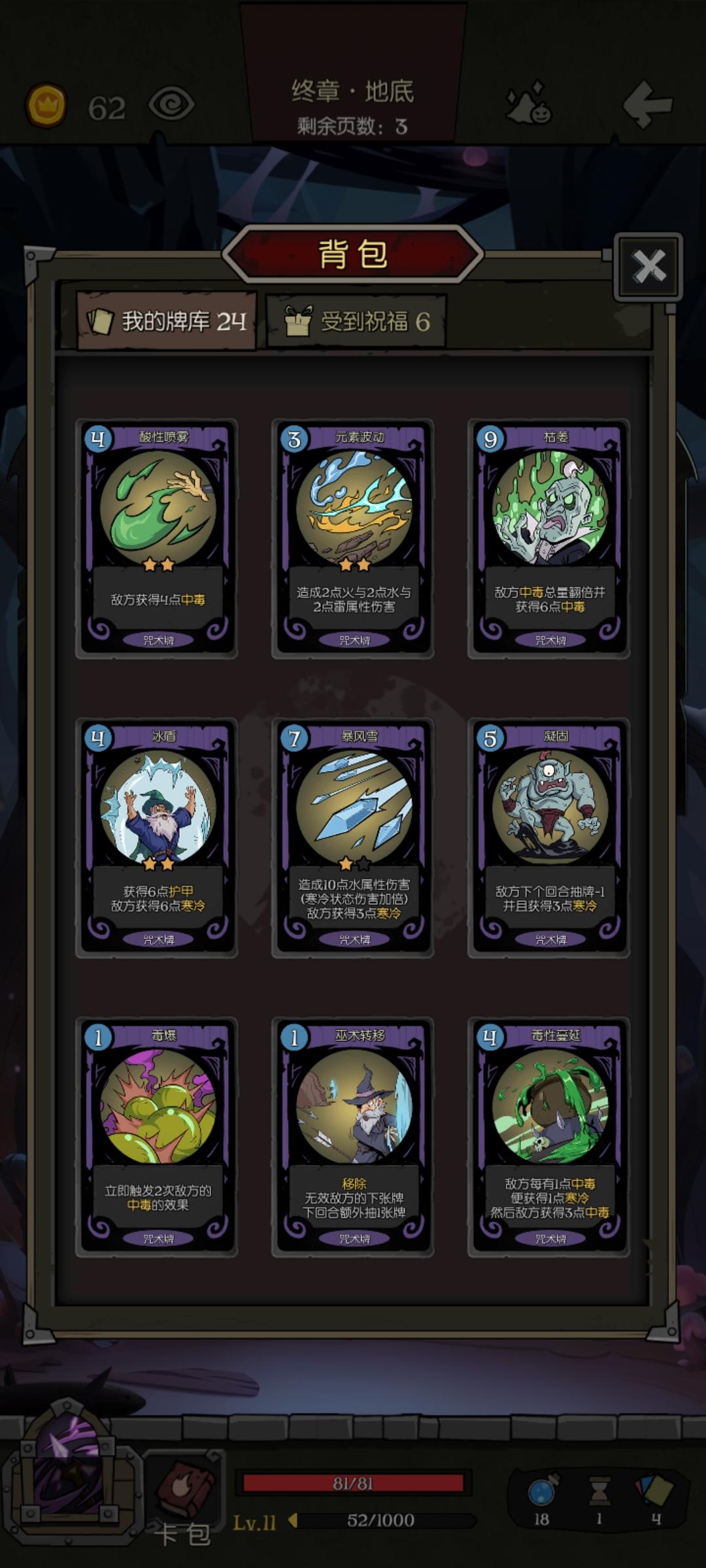Switch to 受到祝福 6 tab
Screen dimensions: 706x1568
(357, 321)
